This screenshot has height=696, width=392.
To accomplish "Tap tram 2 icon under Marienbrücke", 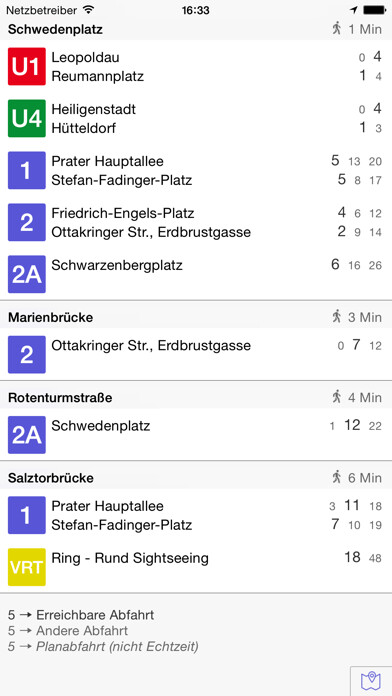I will [x=27, y=354].
